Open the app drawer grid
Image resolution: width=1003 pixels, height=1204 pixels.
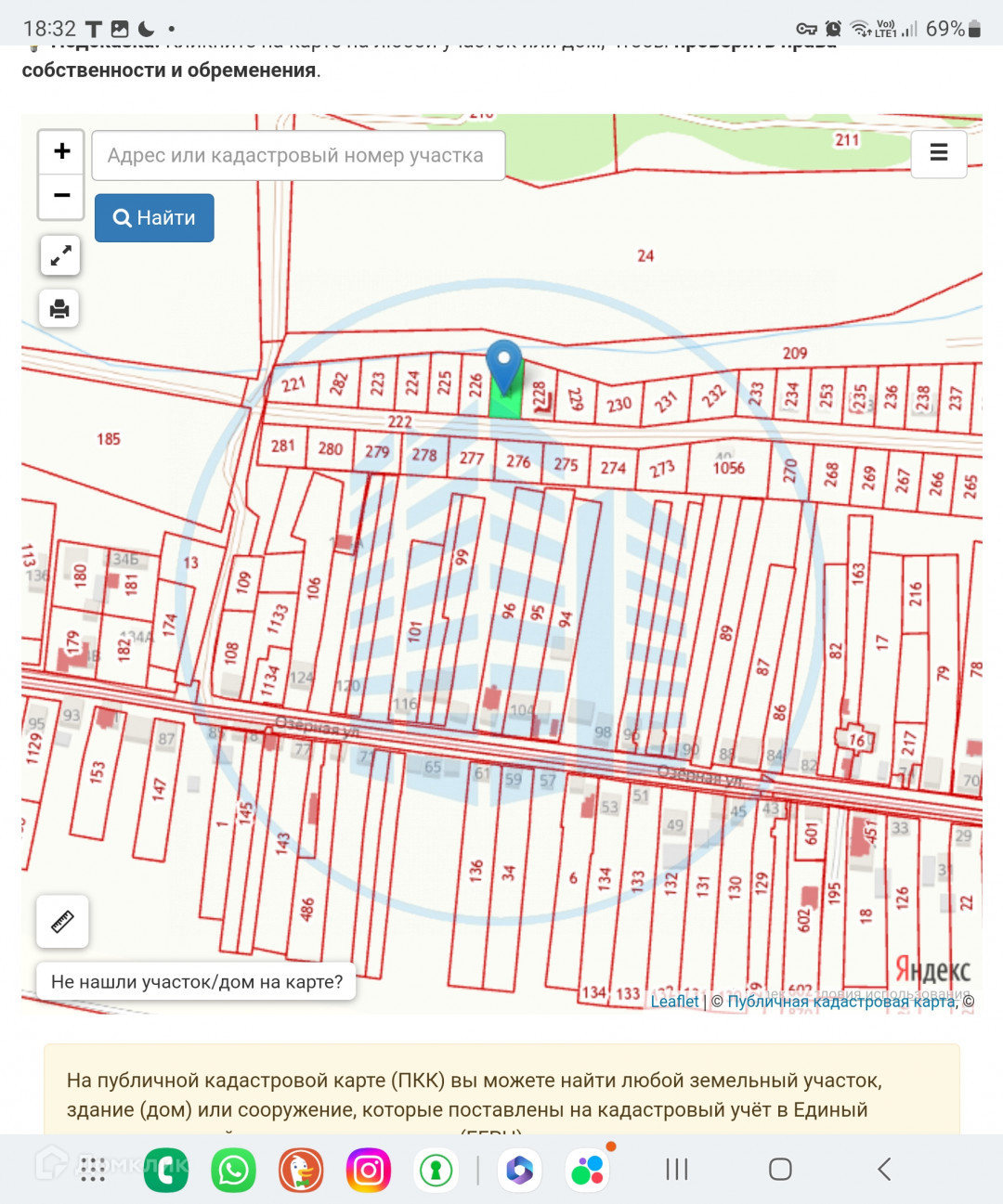[93, 1170]
